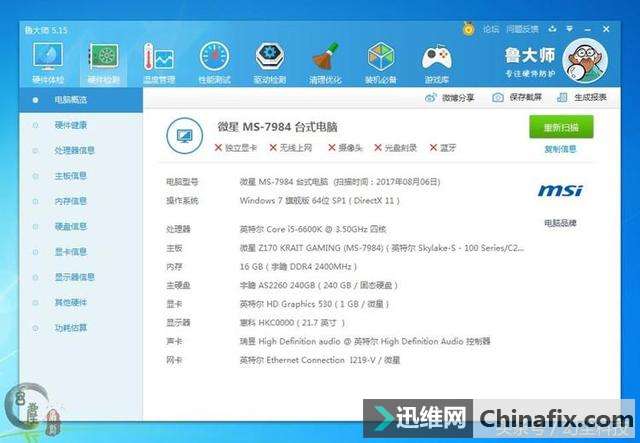Screen dimensions: 640x443
Task: Select 硬件检测 hardware detection icon
Action: [104, 63]
